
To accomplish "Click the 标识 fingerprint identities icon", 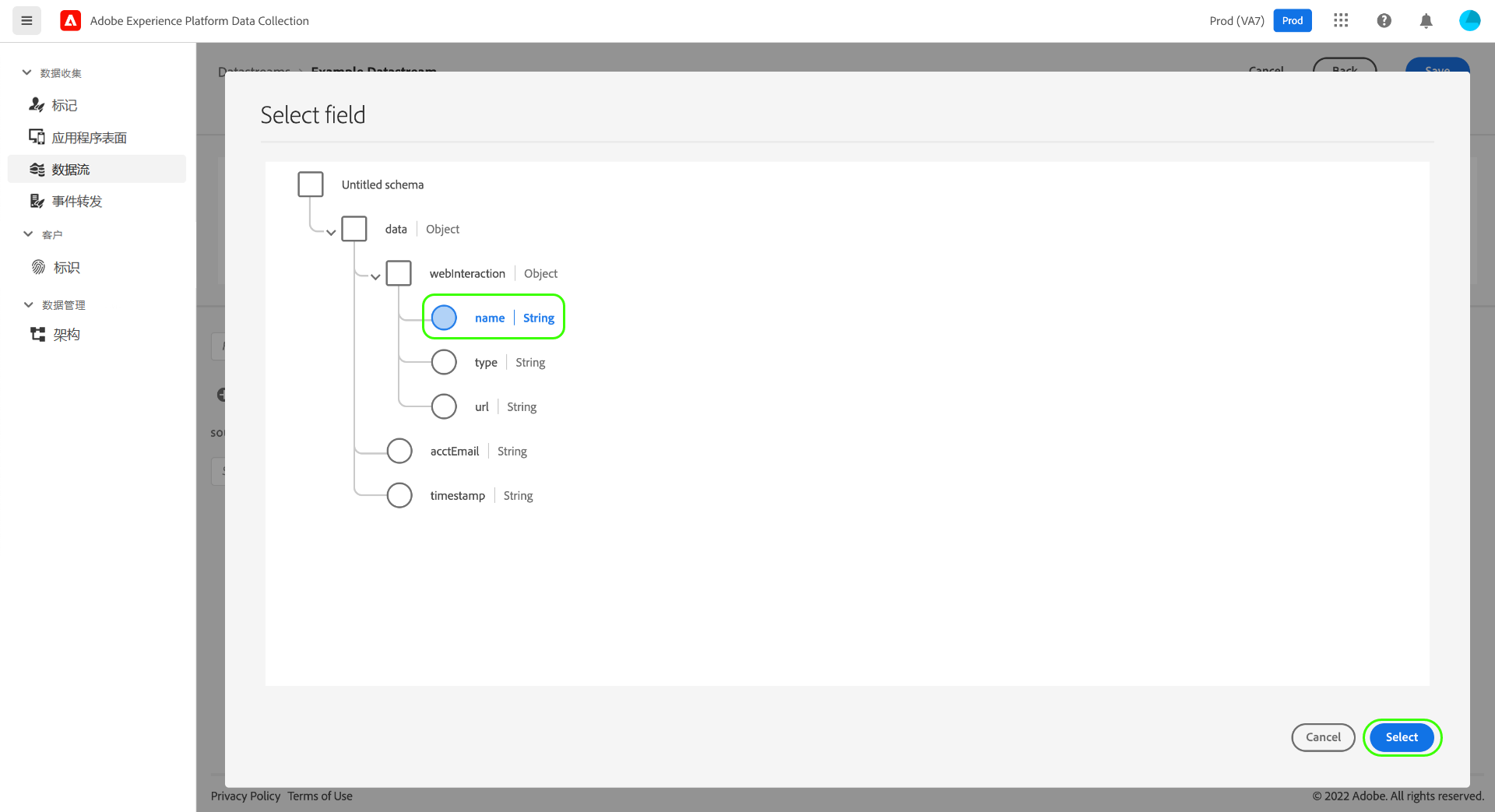I will coord(38,267).
